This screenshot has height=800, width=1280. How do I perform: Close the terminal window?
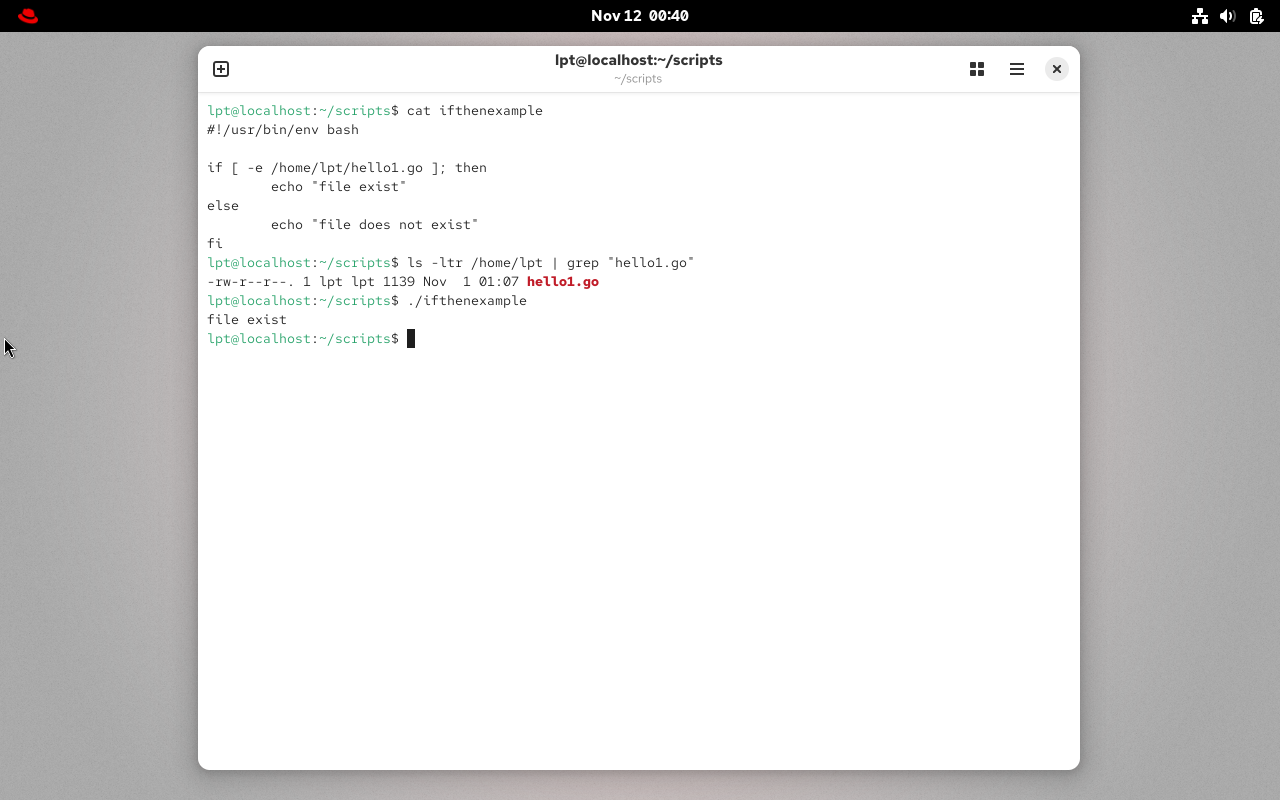(1057, 68)
